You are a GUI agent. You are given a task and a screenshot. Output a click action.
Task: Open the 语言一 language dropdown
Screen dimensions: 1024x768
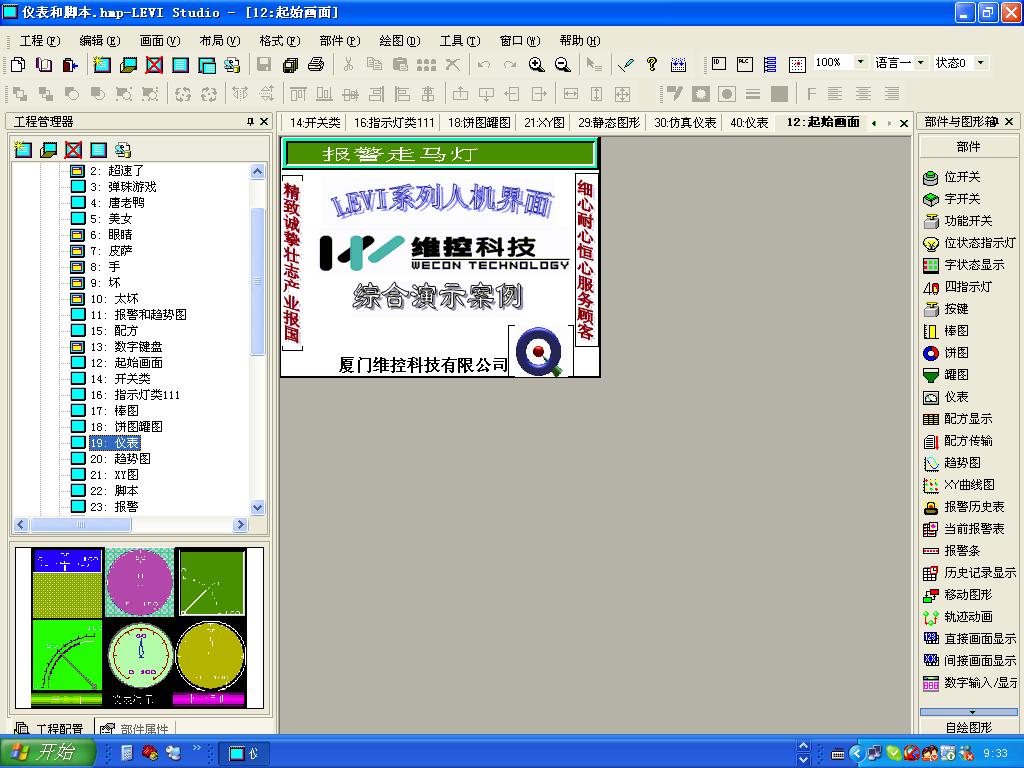coord(921,63)
